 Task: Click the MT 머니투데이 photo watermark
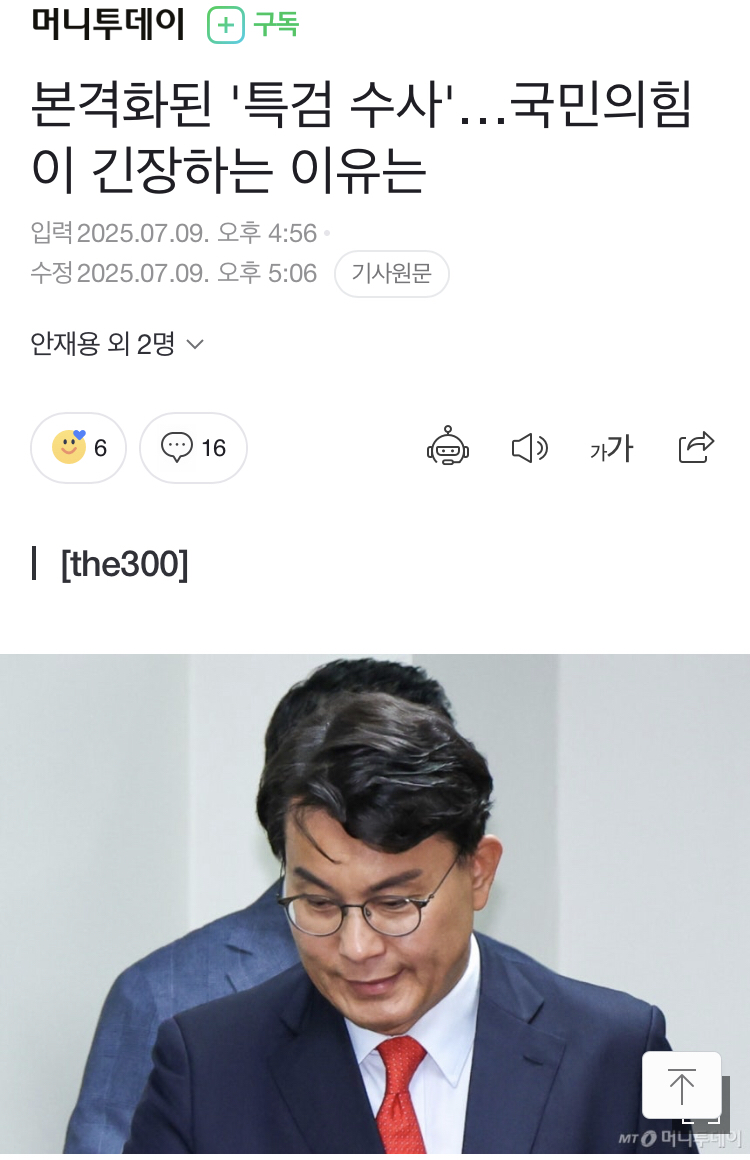point(680,1138)
